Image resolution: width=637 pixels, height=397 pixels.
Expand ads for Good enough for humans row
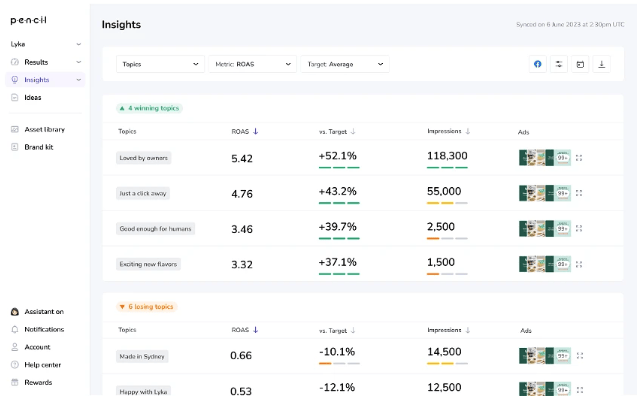[579, 228]
